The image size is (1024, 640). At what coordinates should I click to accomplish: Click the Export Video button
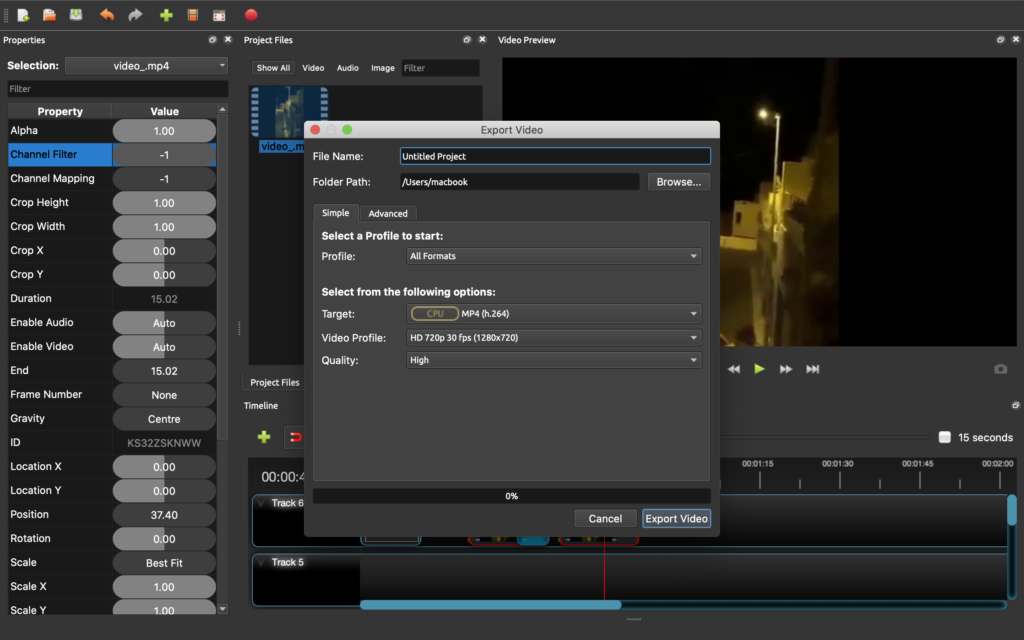tap(677, 519)
